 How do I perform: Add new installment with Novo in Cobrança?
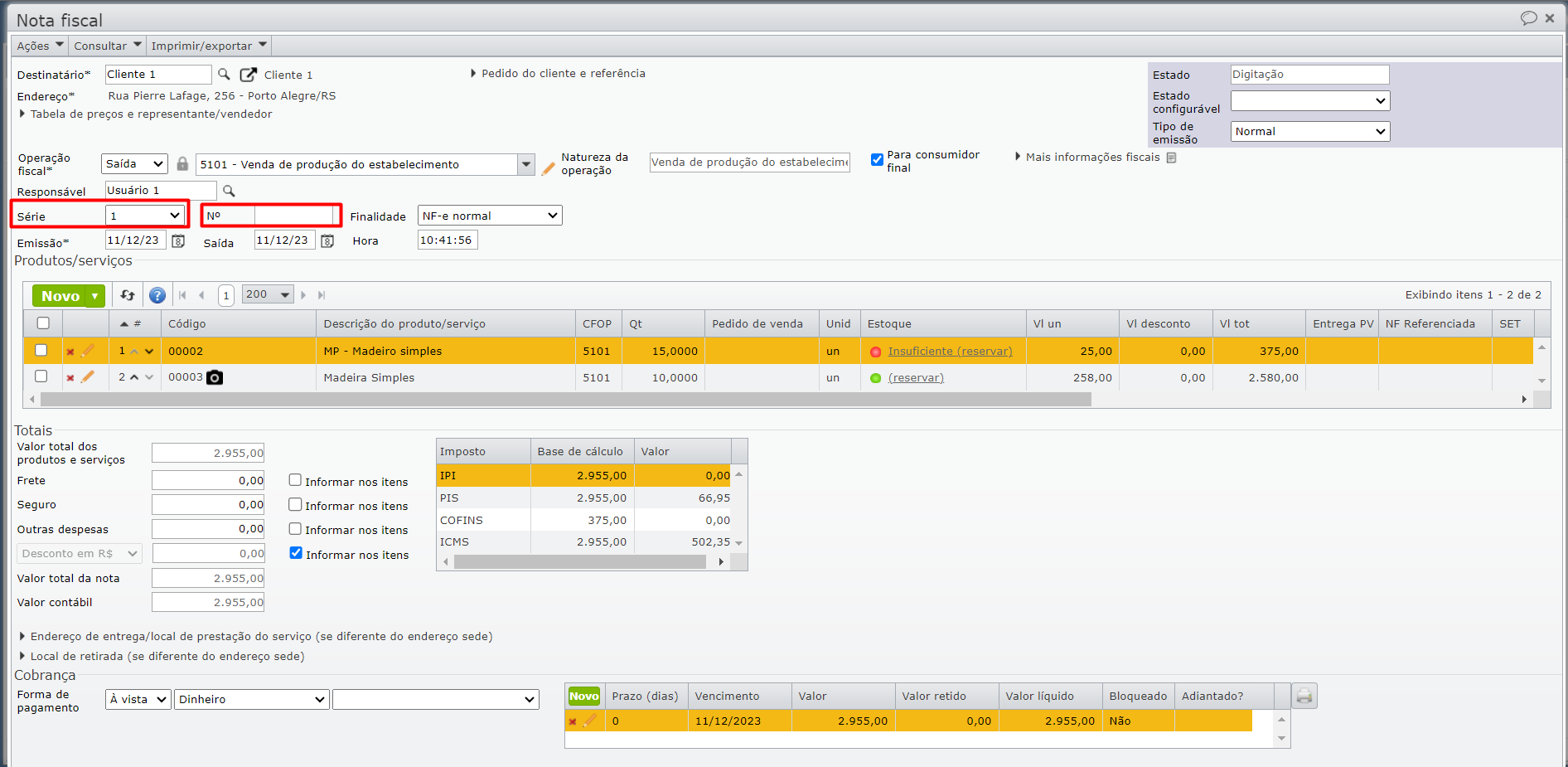click(x=584, y=697)
